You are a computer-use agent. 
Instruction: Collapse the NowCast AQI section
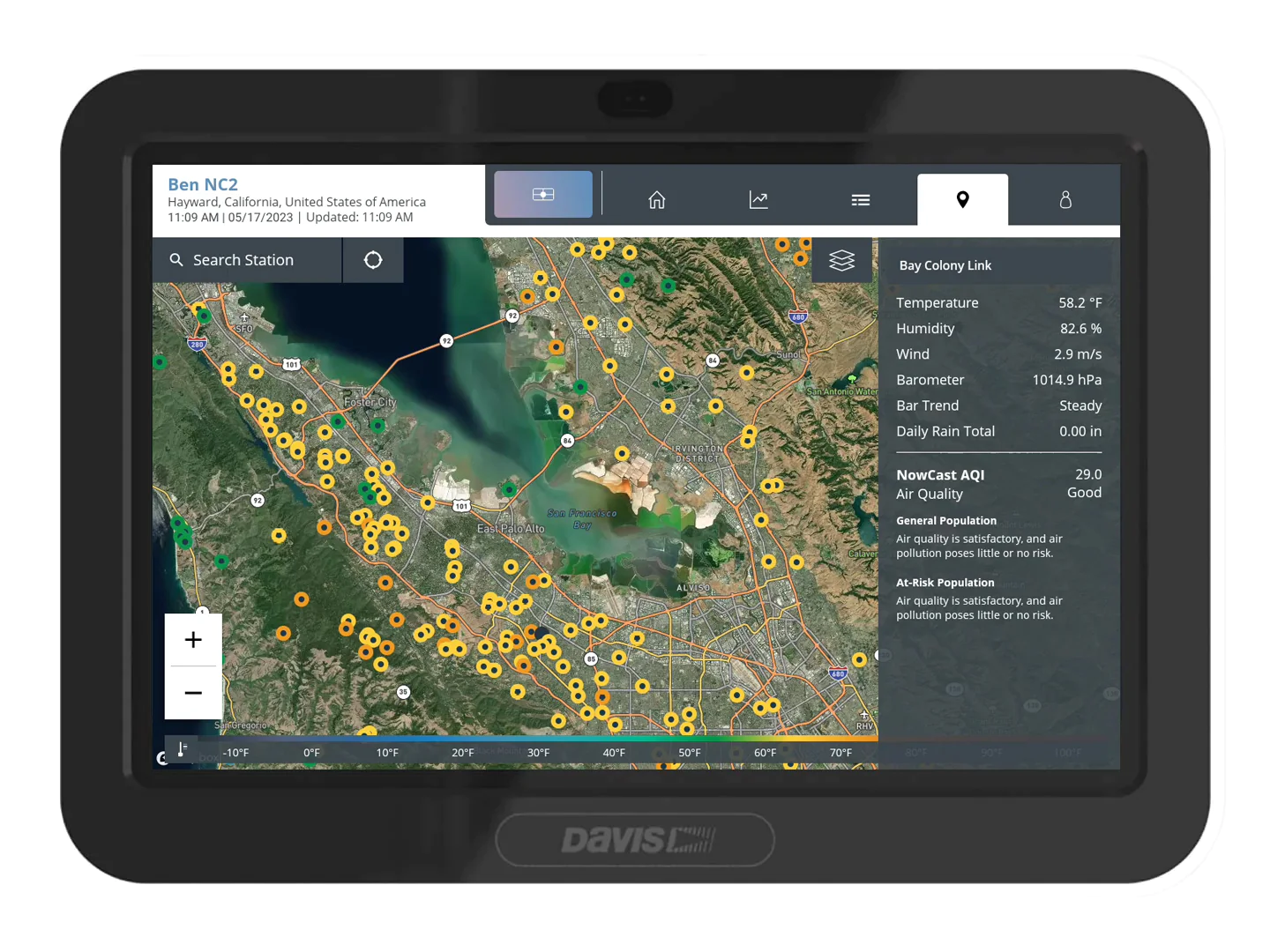pos(940,474)
